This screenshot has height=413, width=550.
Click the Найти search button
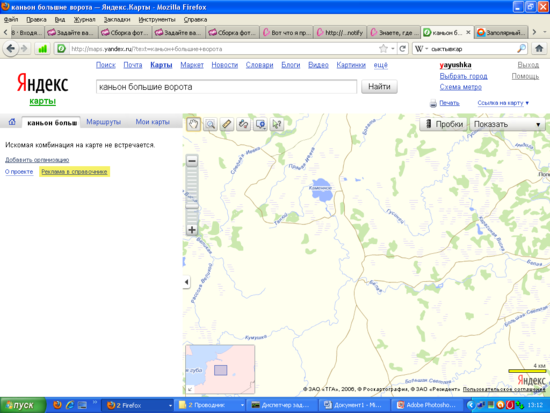(x=379, y=87)
